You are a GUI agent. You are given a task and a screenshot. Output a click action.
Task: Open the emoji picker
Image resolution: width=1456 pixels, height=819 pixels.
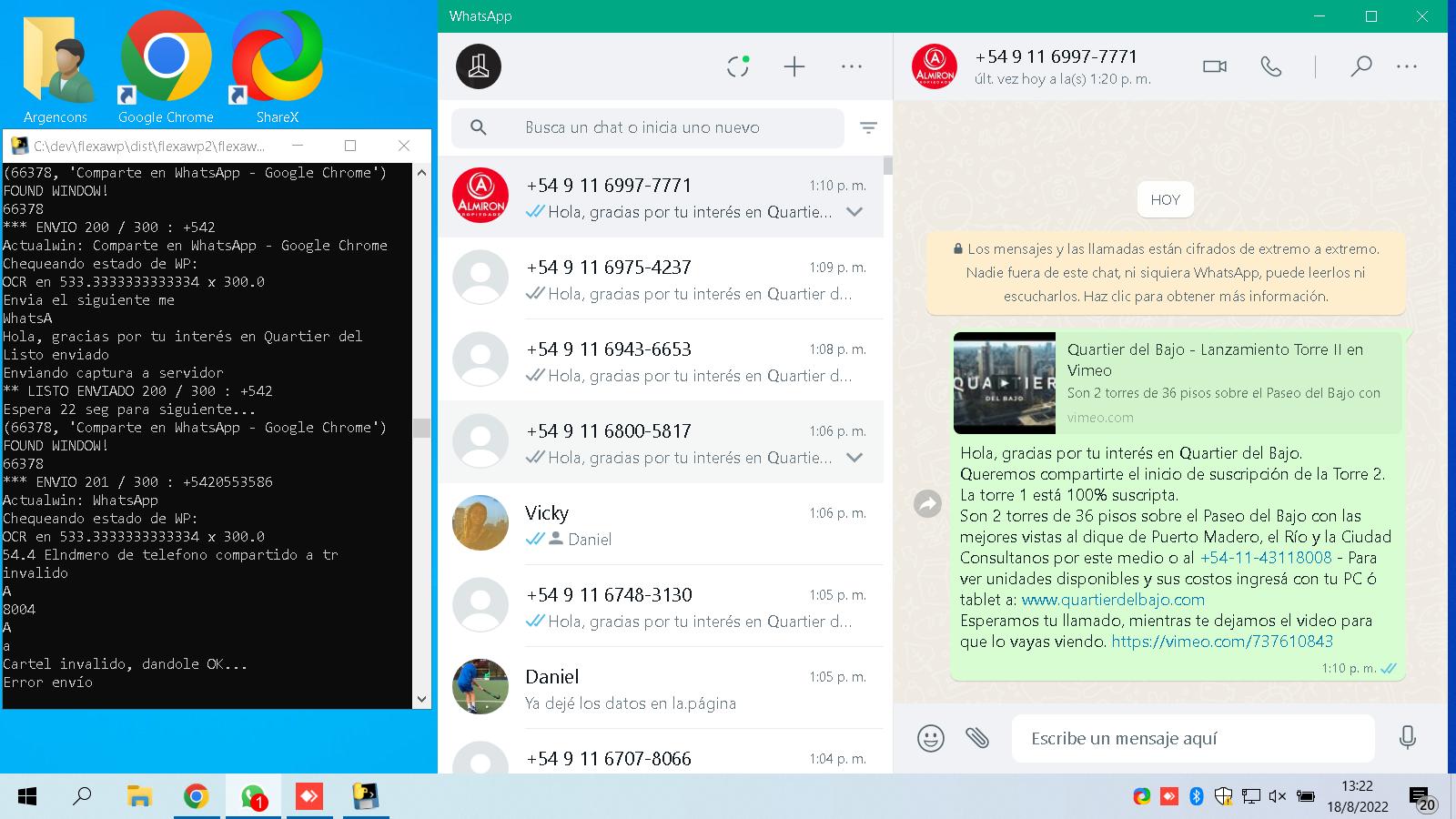point(930,738)
